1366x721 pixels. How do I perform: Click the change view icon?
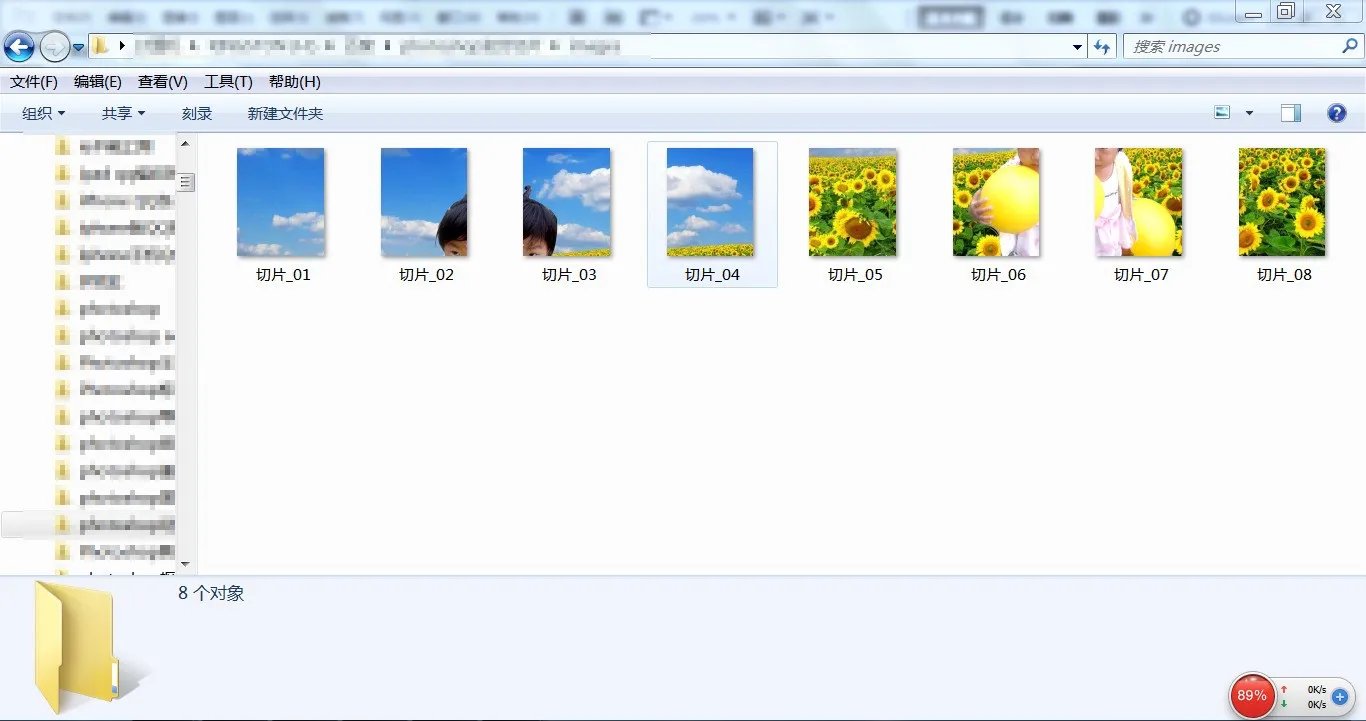pyautogui.click(x=1222, y=113)
